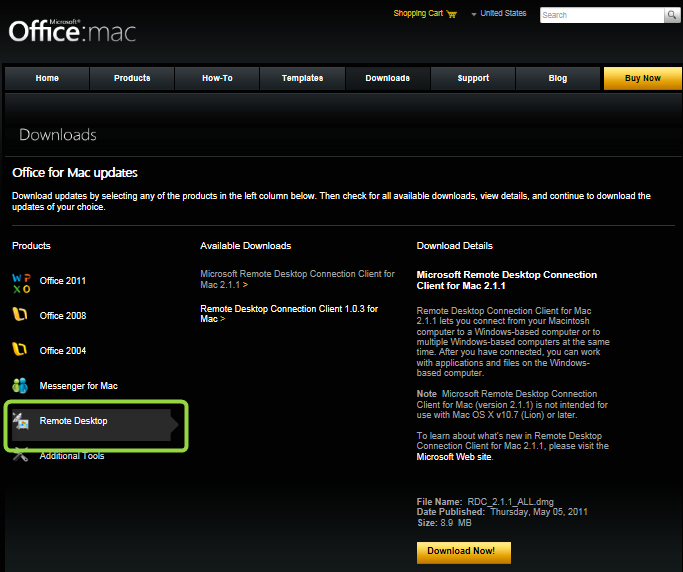Open the Support tab
Image resolution: width=683 pixels, height=572 pixels.
click(473, 78)
